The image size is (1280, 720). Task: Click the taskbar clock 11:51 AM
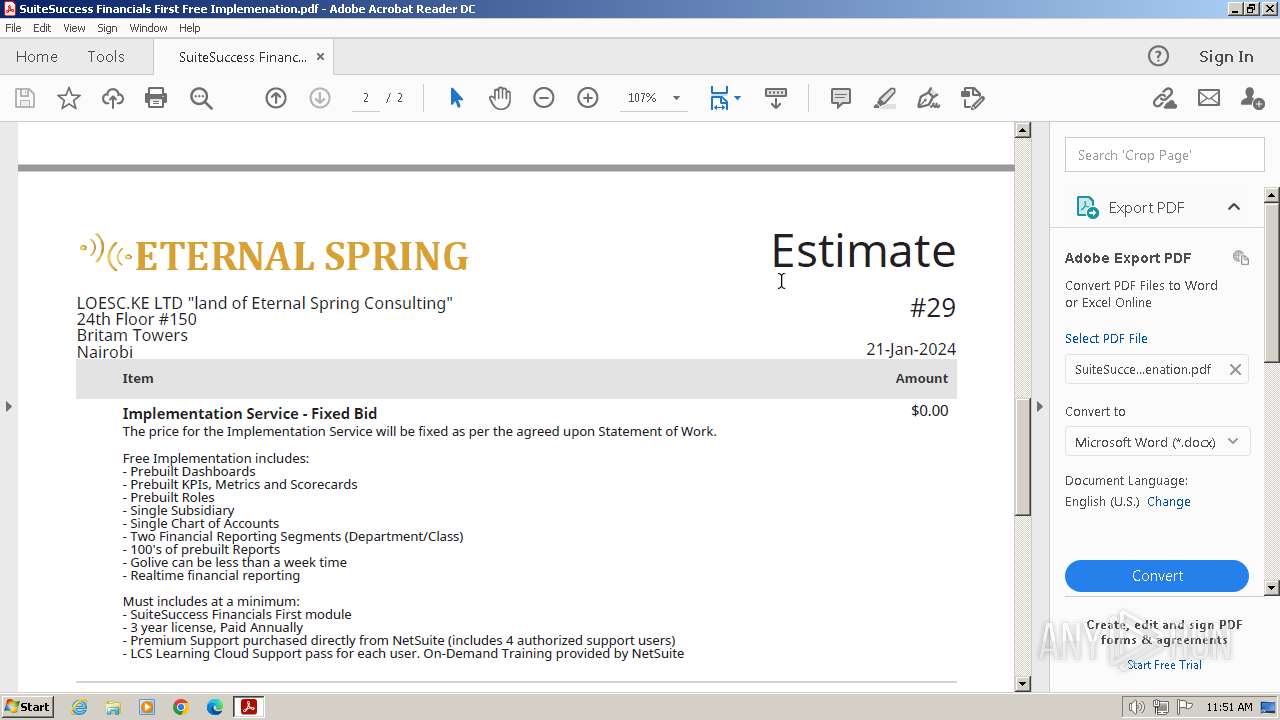1229,707
